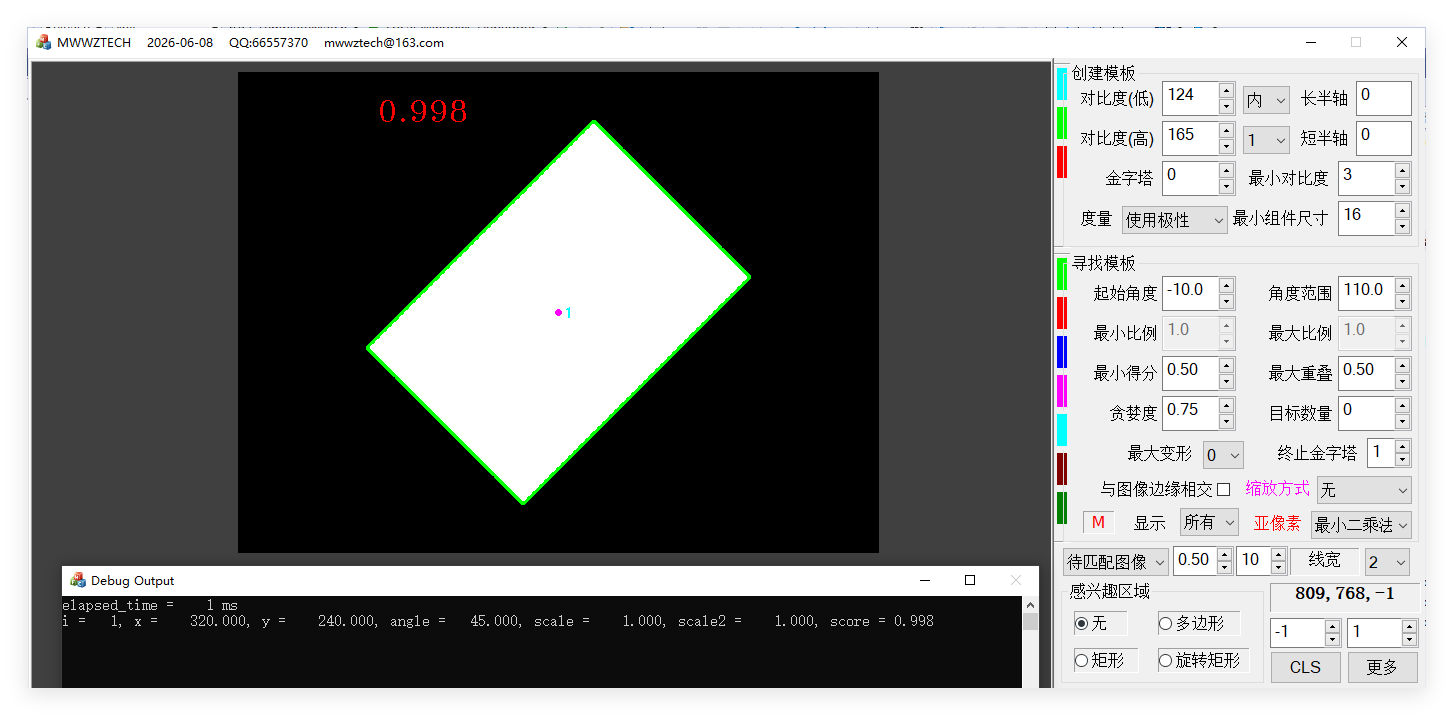Decrease 对比度(高) with its down arrow

click(x=1227, y=146)
